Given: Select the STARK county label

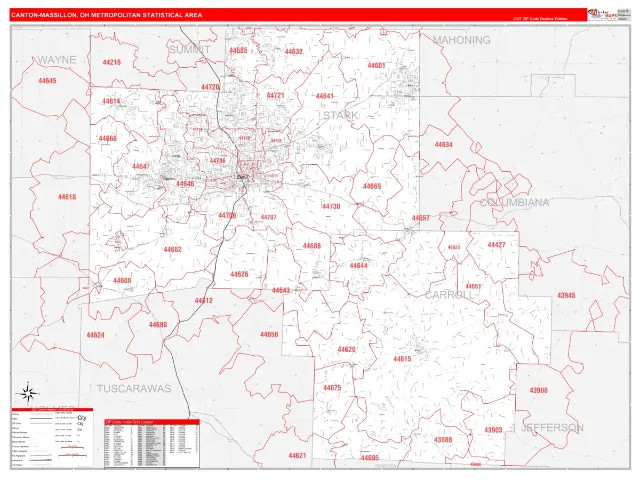Looking at the screenshot, I should coord(340,116).
